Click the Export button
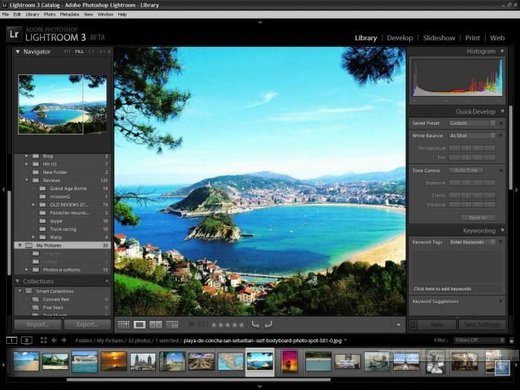The image size is (520, 390). (87, 324)
